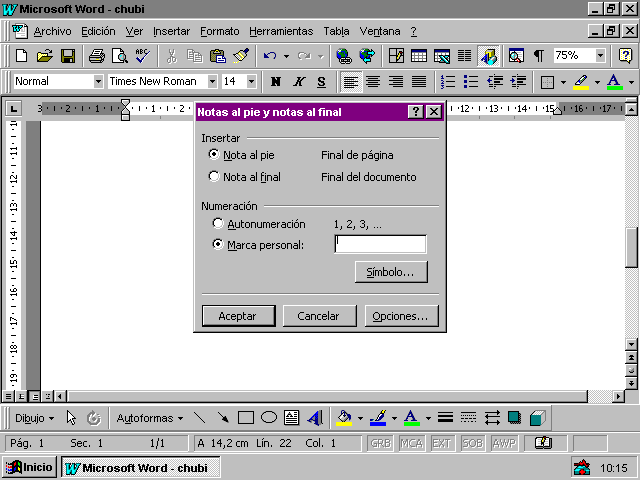
Task: Click the Cancelar button
Action: (x=319, y=316)
